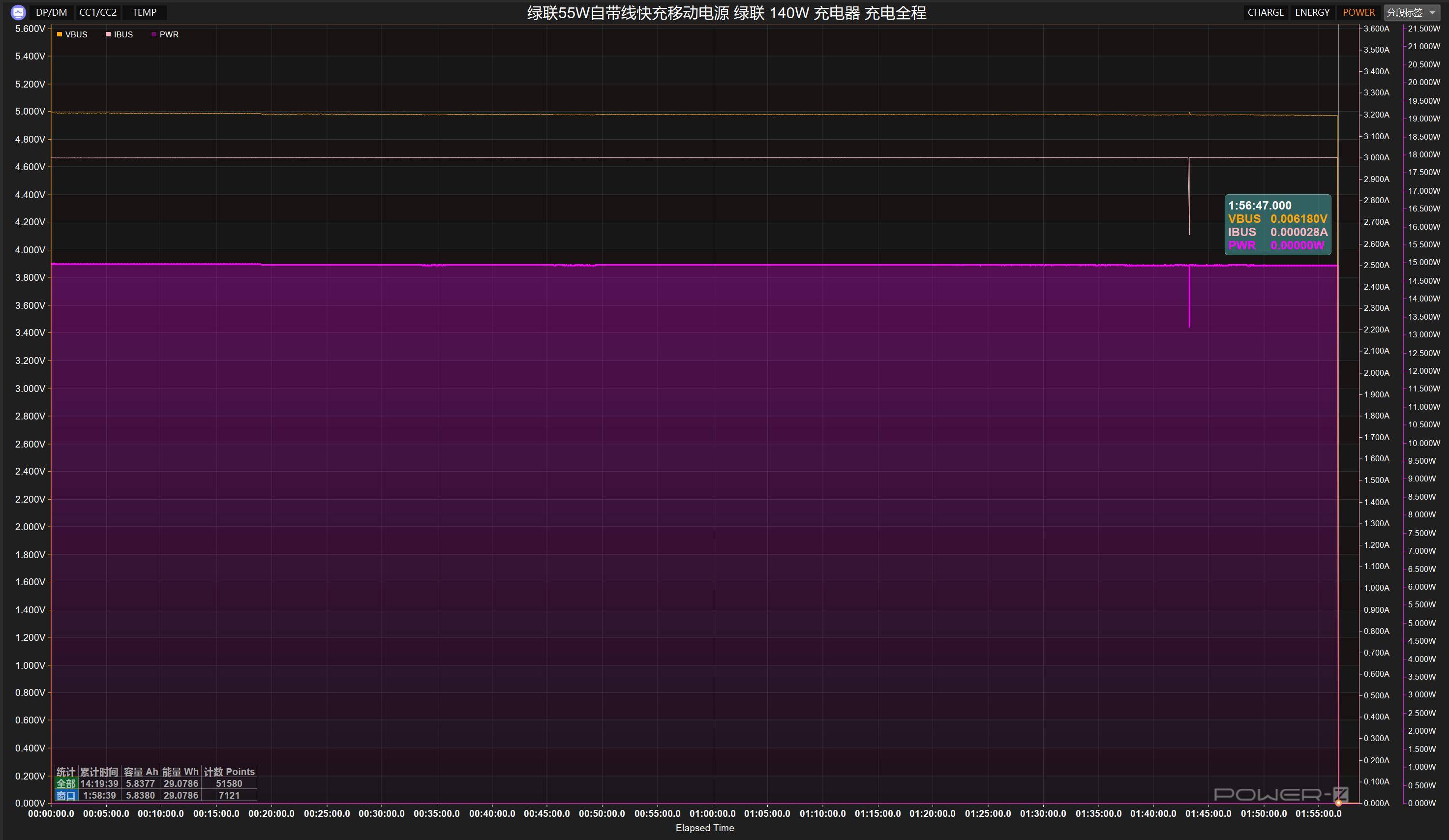Switch to CHARGE view
This screenshot has height=840, width=1449.
pyautogui.click(x=1265, y=12)
